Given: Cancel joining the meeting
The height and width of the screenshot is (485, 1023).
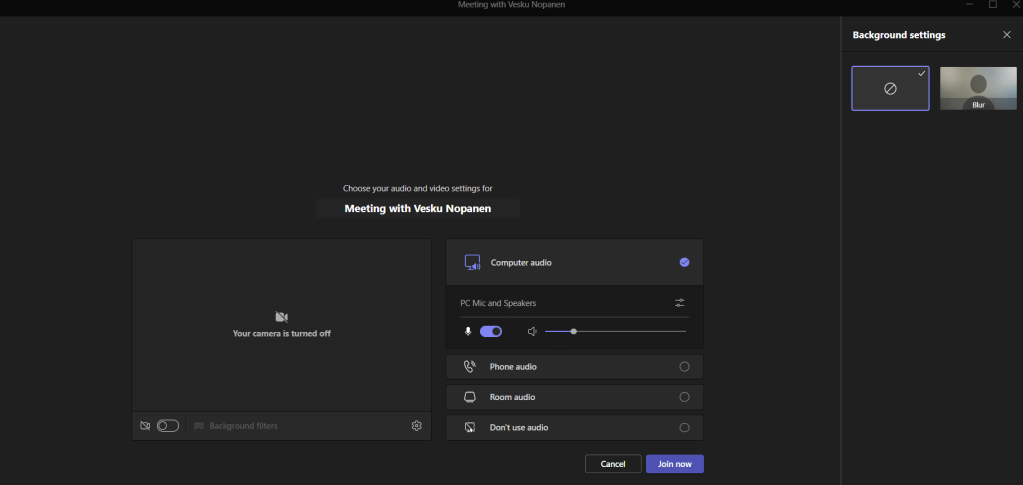Looking at the screenshot, I should 613,464.
